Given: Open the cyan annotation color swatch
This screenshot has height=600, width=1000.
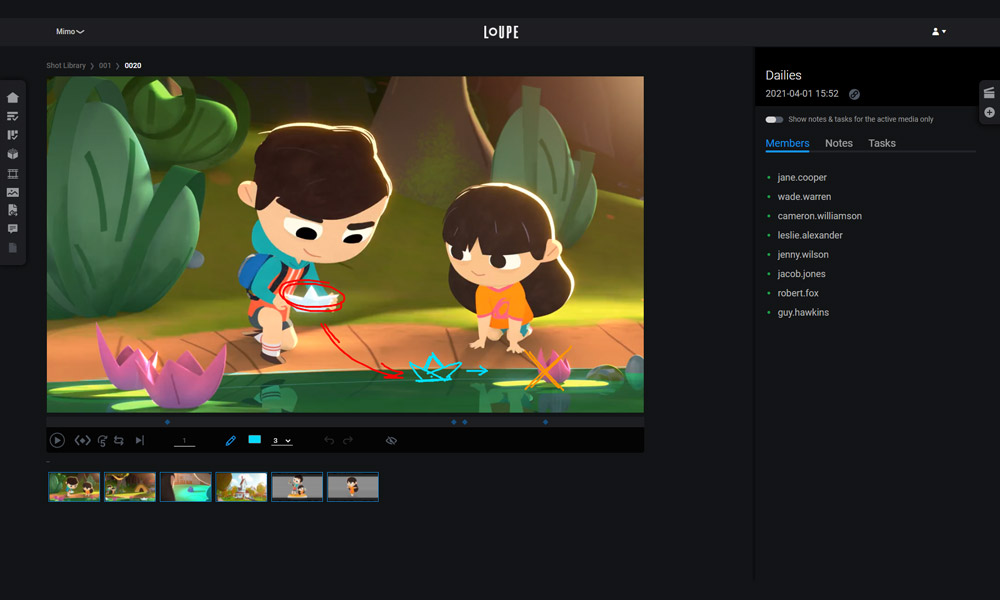Looking at the screenshot, I should (x=254, y=440).
